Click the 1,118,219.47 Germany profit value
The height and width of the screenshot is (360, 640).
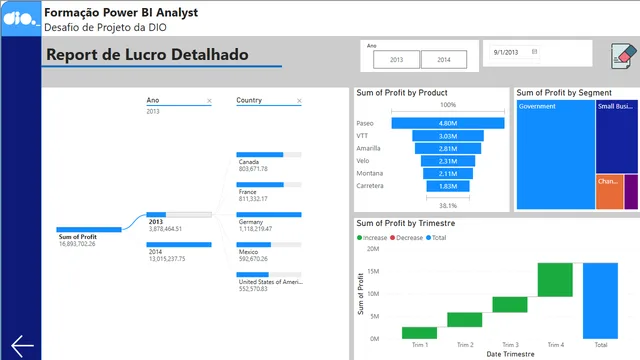255,229
